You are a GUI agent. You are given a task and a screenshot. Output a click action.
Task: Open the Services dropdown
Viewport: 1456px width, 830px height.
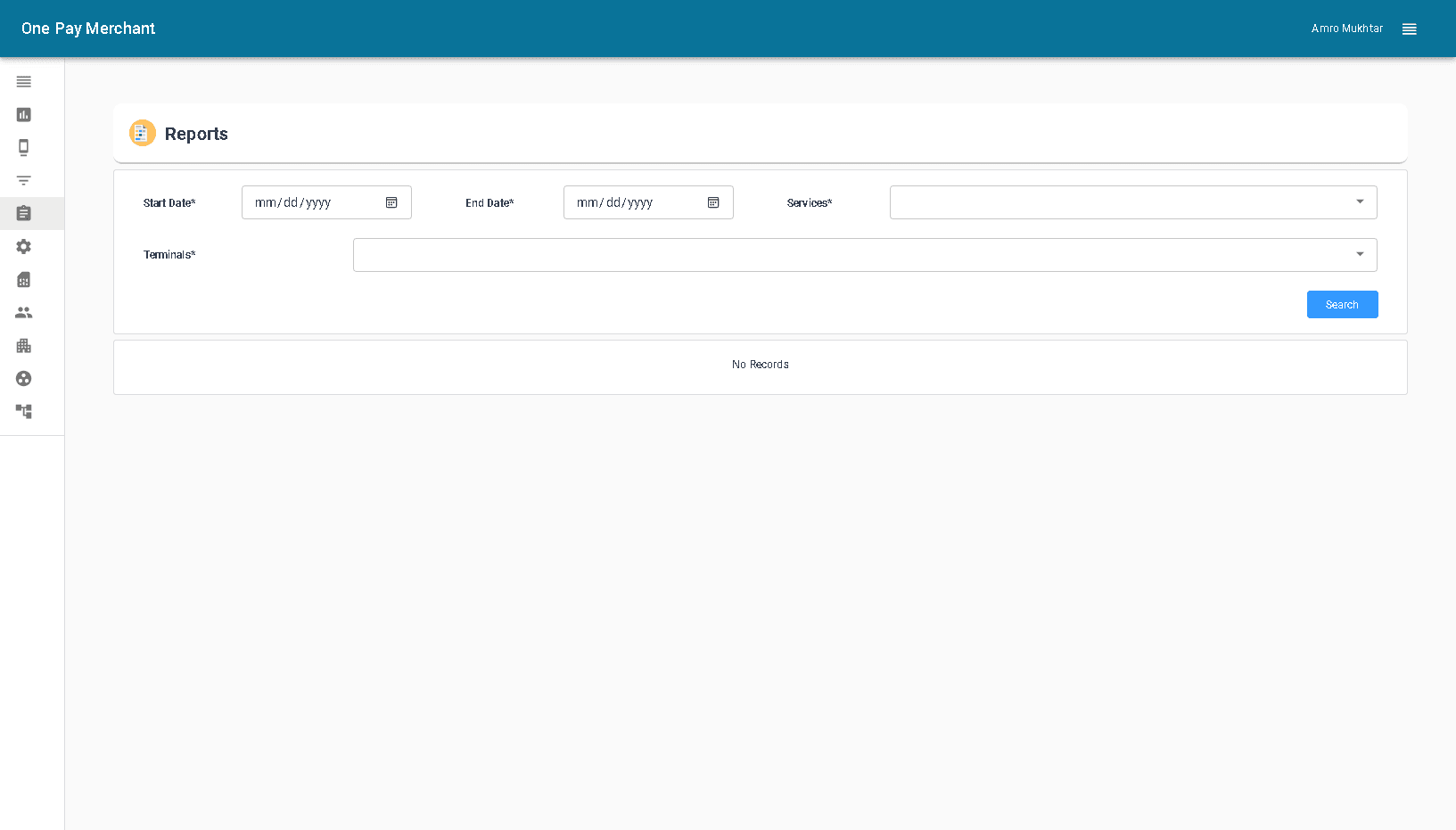pyautogui.click(x=1360, y=202)
